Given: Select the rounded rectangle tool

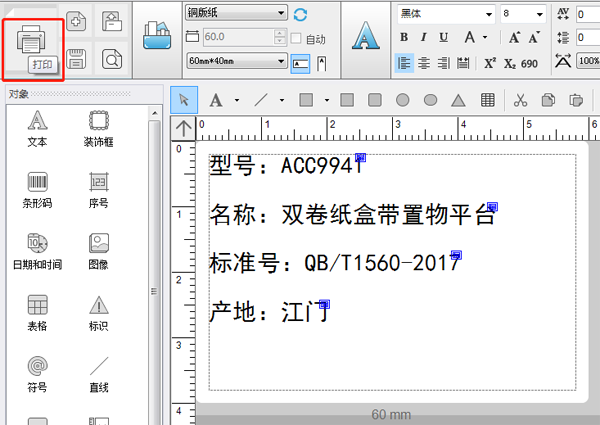Looking at the screenshot, I should [375, 100].
